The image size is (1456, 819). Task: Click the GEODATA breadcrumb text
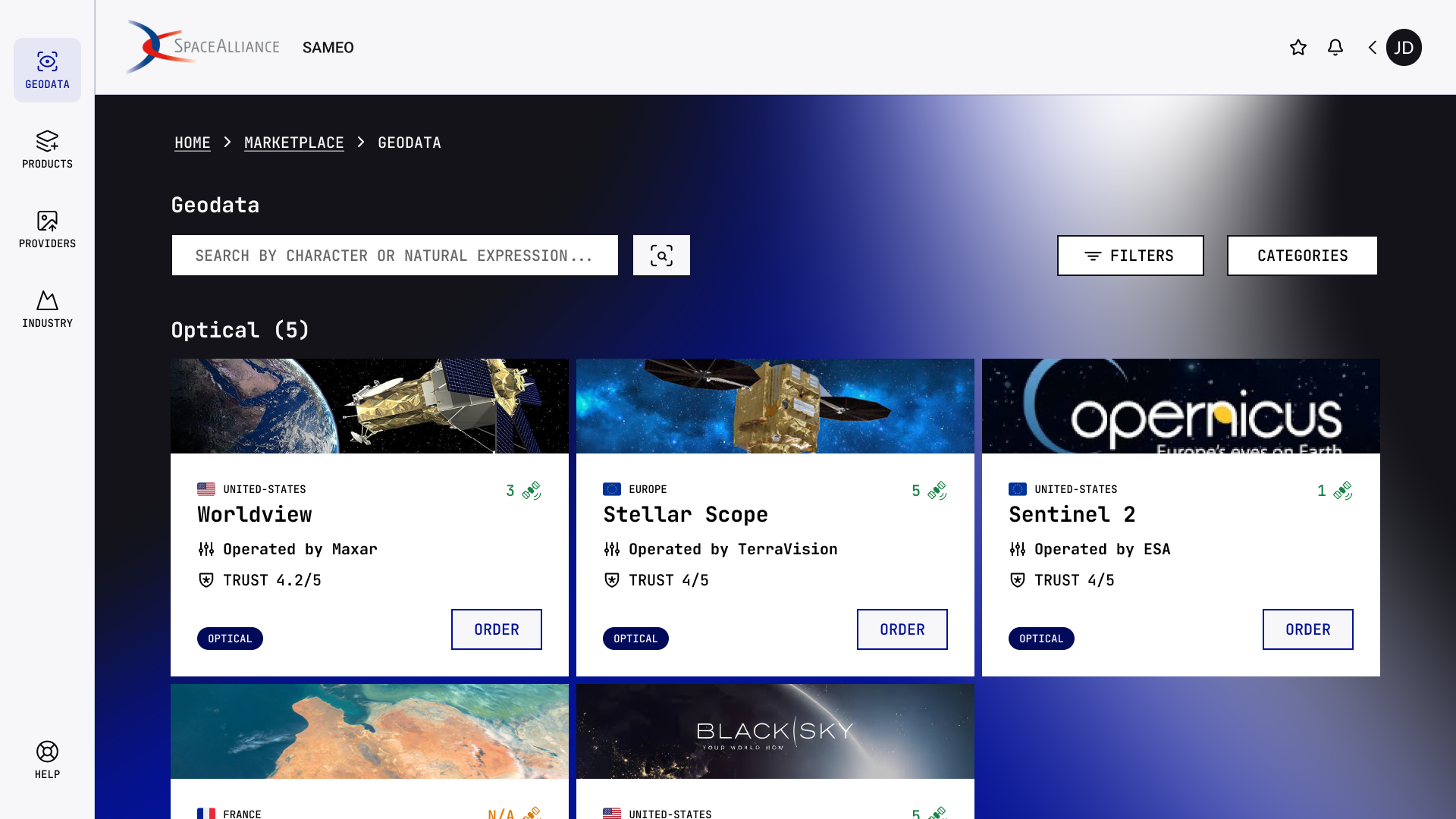pyautogui.click(x=409, y=143)
